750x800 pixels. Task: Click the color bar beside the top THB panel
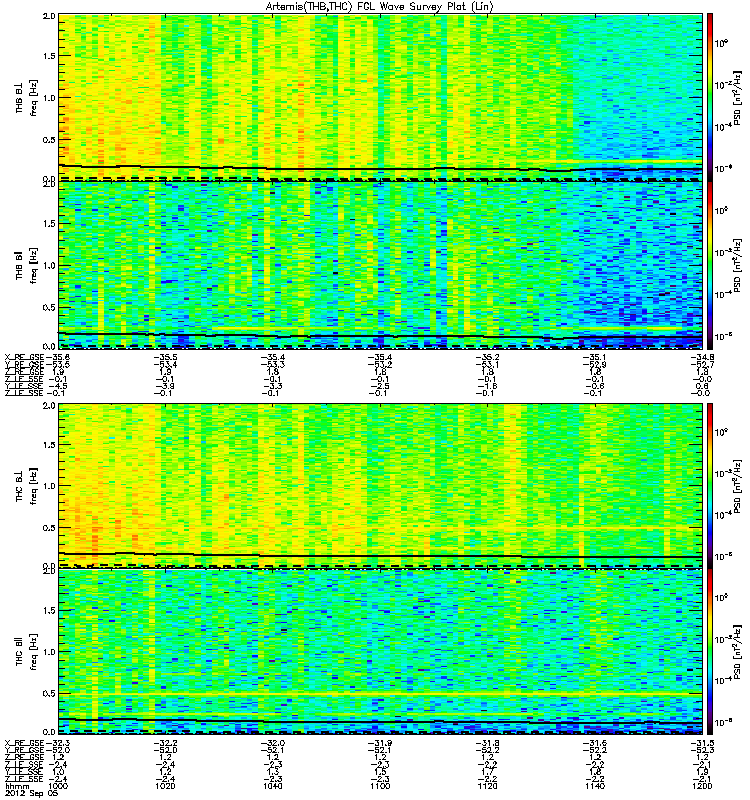point(709,96)
